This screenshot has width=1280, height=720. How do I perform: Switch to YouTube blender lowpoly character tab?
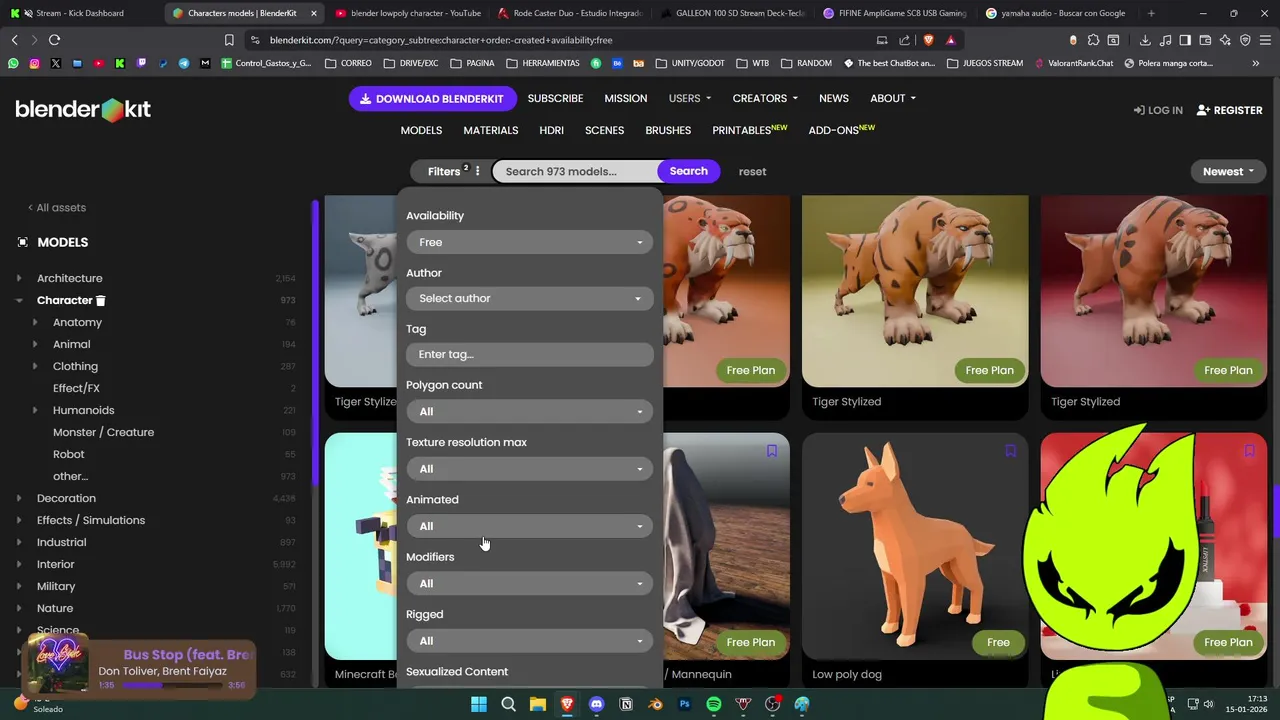pyautogui.click(x=407, y=13)
